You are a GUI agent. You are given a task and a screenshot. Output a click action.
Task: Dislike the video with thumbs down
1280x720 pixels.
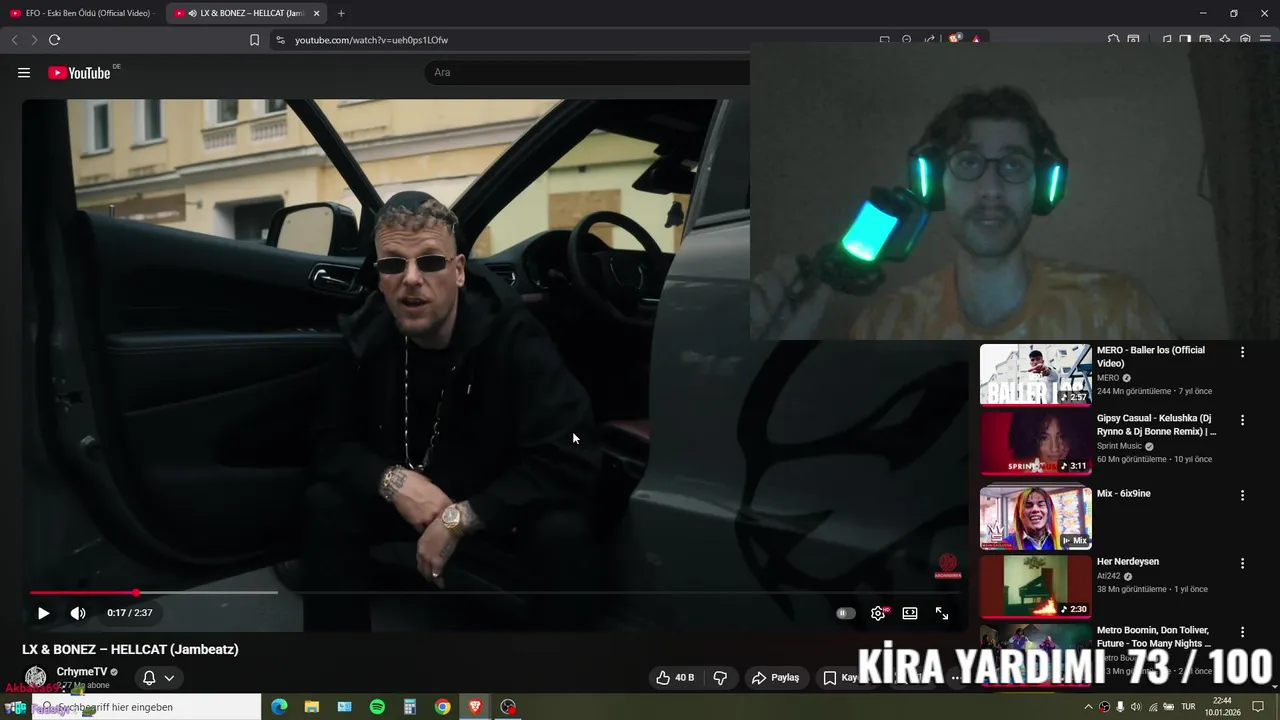[720, 678]
